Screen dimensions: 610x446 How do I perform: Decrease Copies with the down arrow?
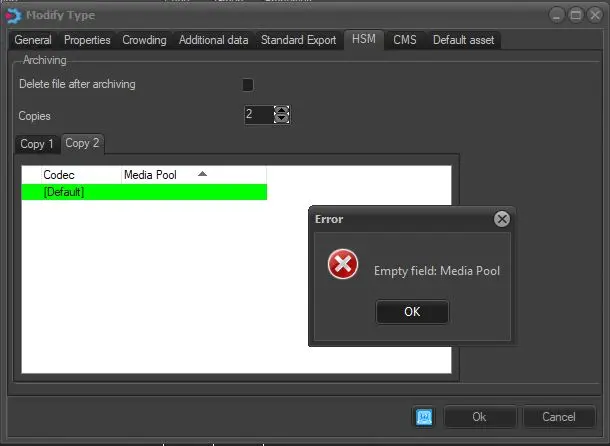pos(282,120)
